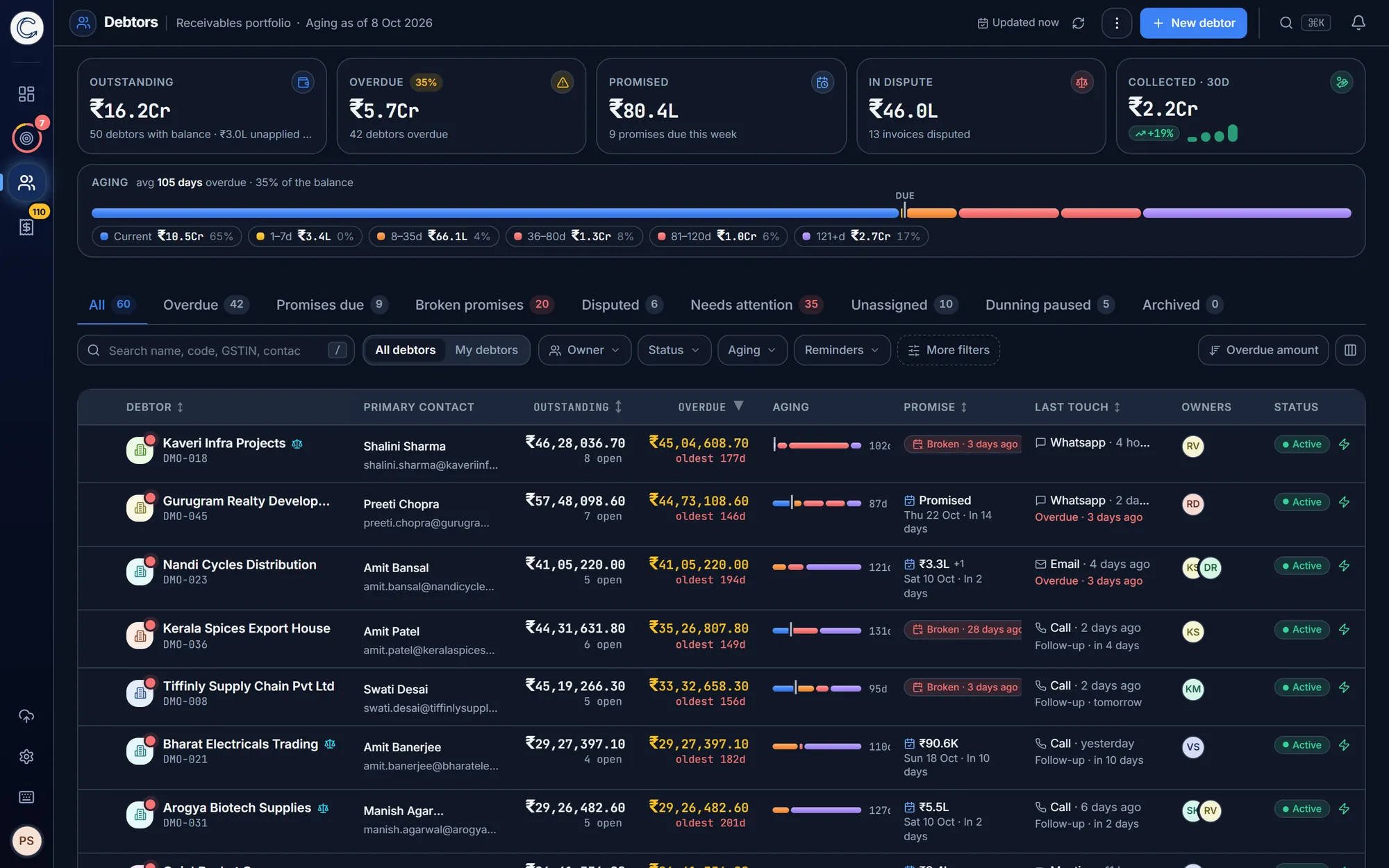
Task: Click the KM owner avatar for Tiffinly
Action: click(1192, 689)
